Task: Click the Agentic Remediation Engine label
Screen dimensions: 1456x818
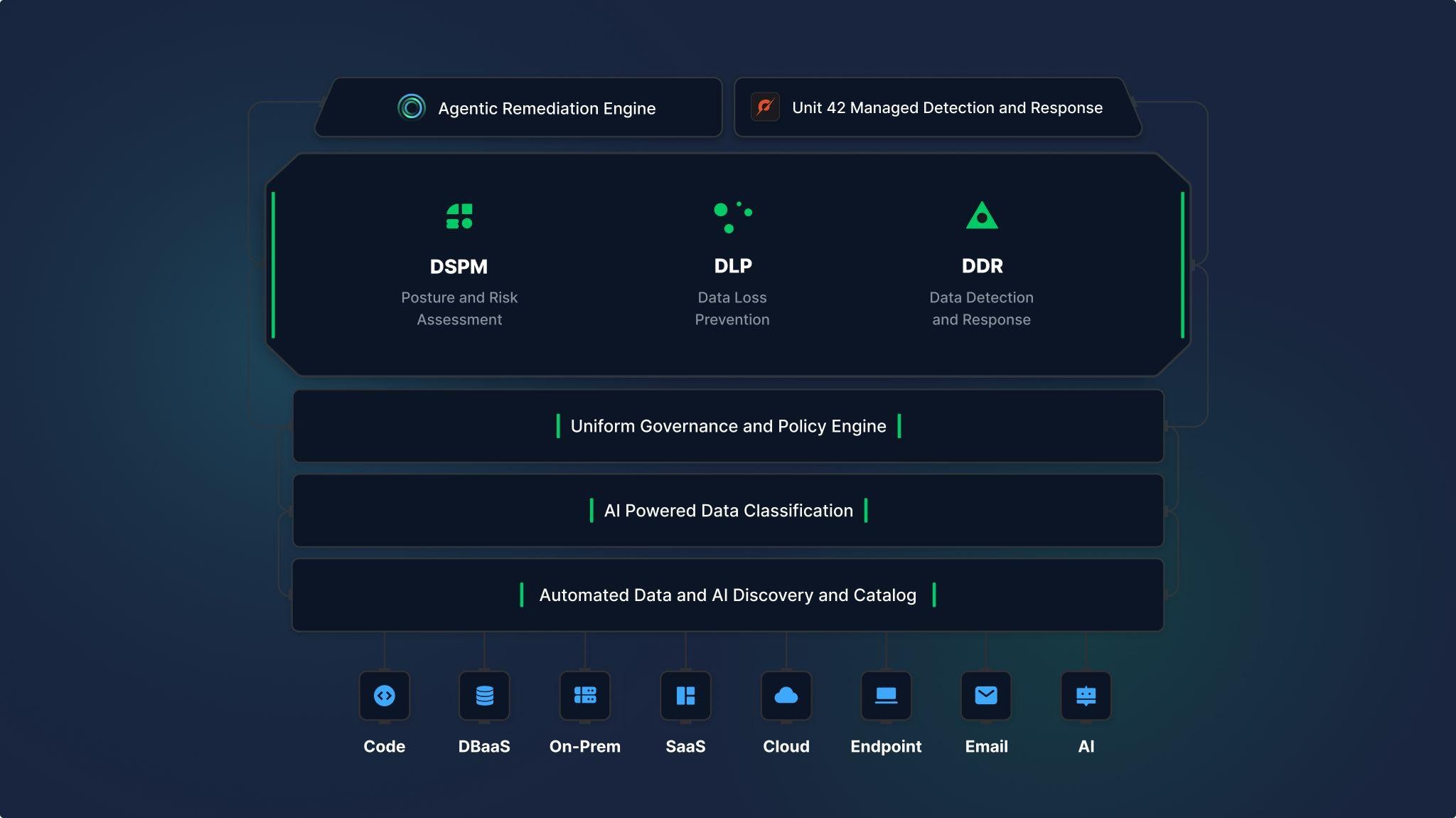Action: [547, 108]
